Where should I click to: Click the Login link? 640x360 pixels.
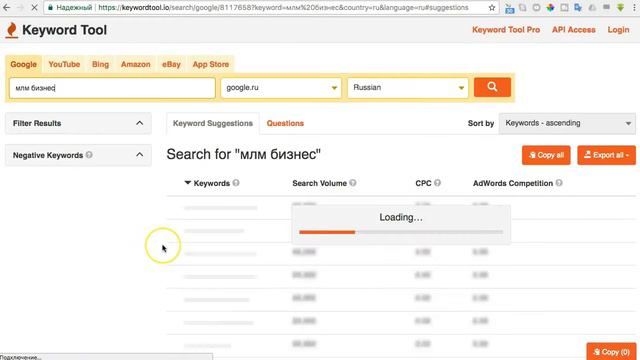point(618,30)
